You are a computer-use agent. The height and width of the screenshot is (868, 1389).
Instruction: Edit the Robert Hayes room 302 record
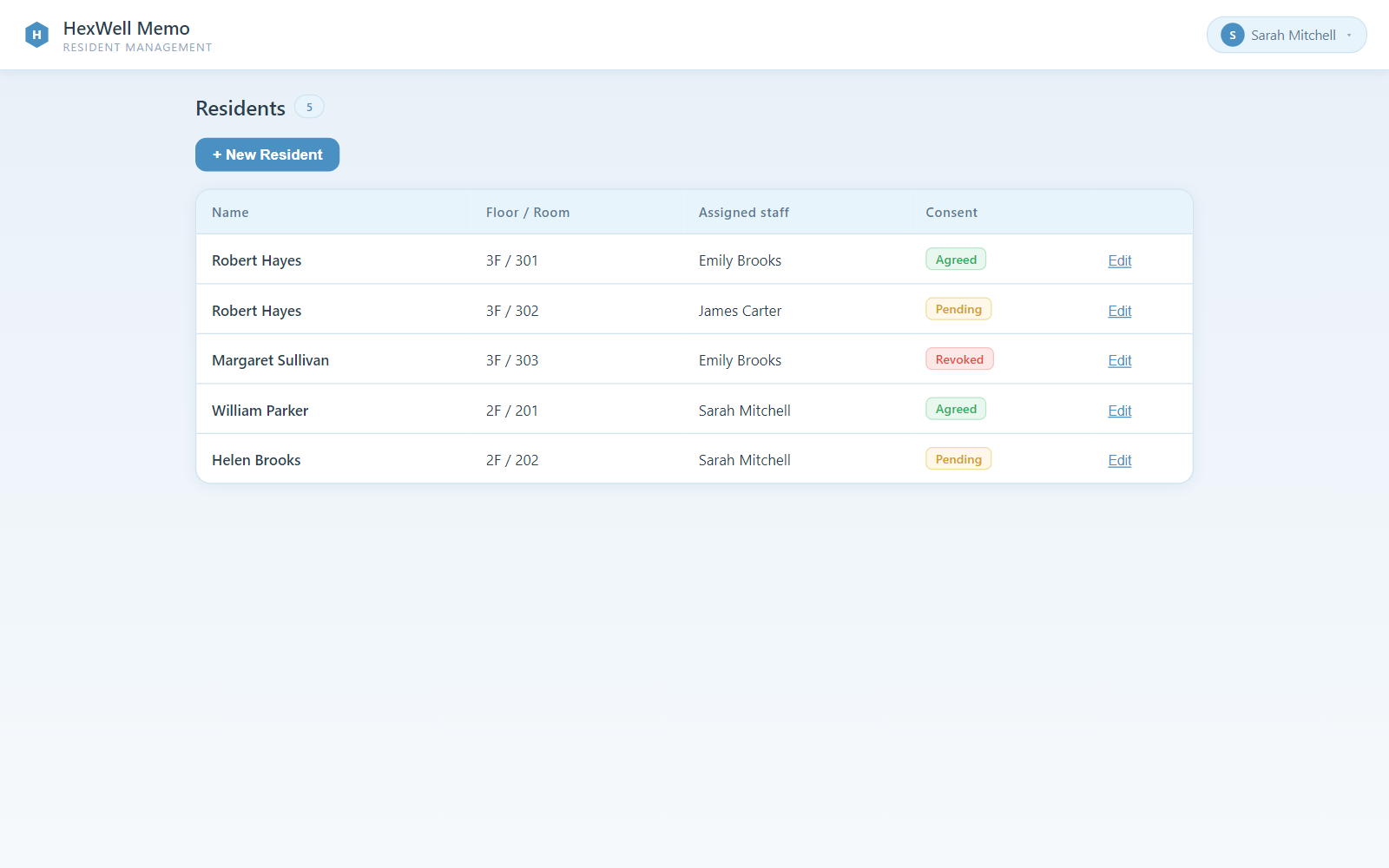click(x=1120, y=311)
